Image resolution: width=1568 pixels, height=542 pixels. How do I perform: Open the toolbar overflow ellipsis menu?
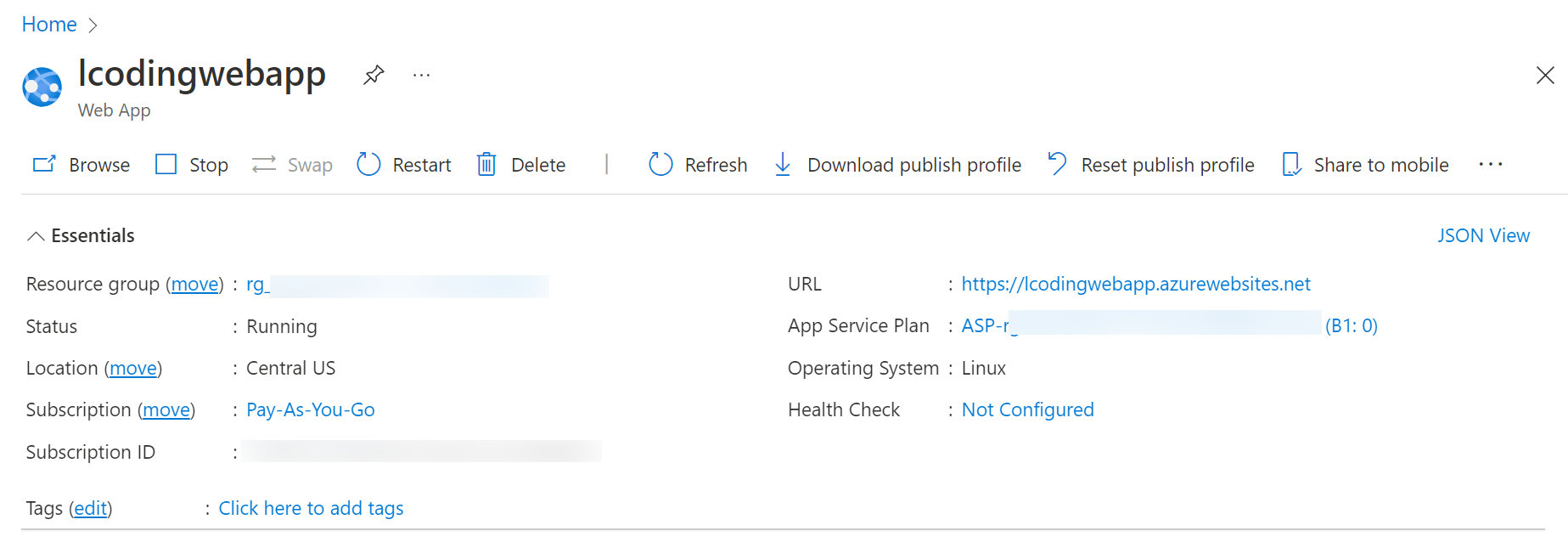pyautogui.click(x=1491, y=164)
